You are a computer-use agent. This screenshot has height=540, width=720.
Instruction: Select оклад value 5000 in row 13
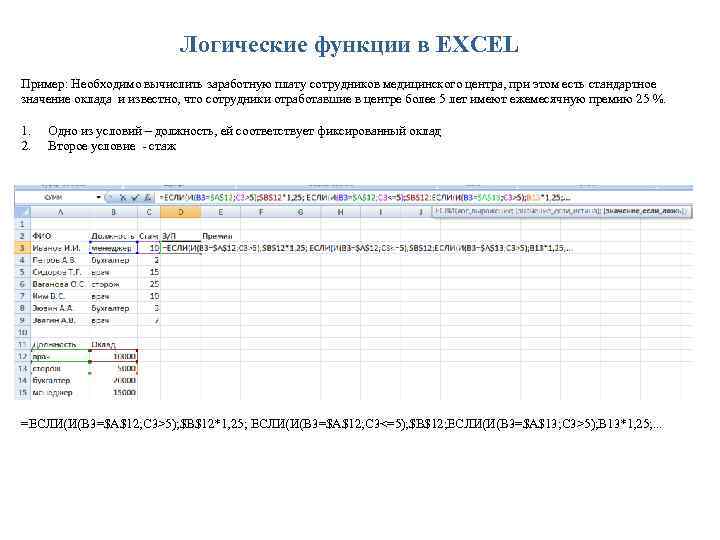114,368
